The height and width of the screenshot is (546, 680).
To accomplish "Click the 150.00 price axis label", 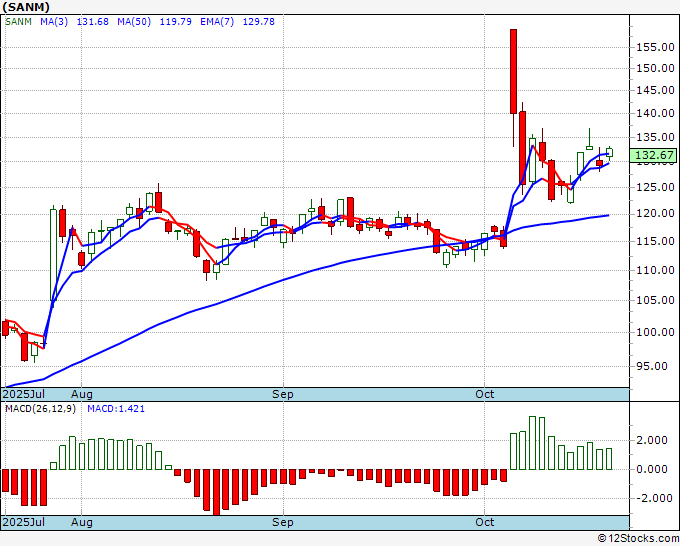I will pos(655,68).
